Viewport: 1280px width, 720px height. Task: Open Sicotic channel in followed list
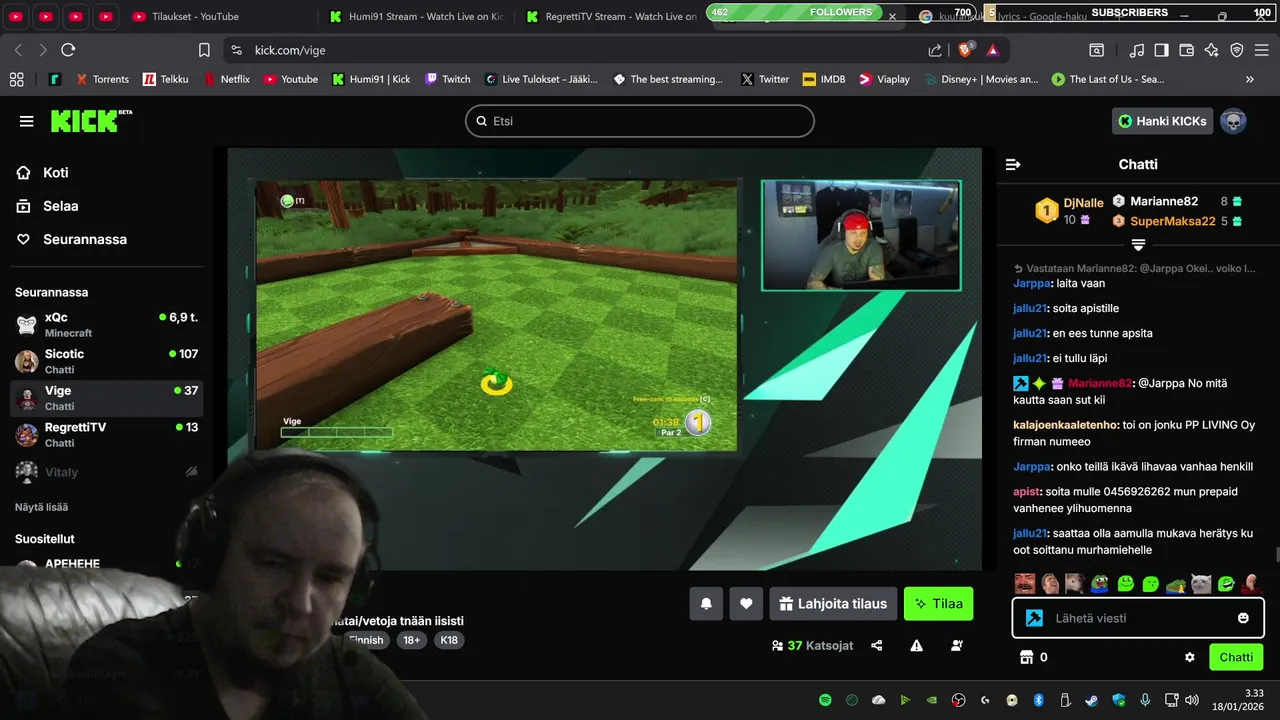point(107,361)
